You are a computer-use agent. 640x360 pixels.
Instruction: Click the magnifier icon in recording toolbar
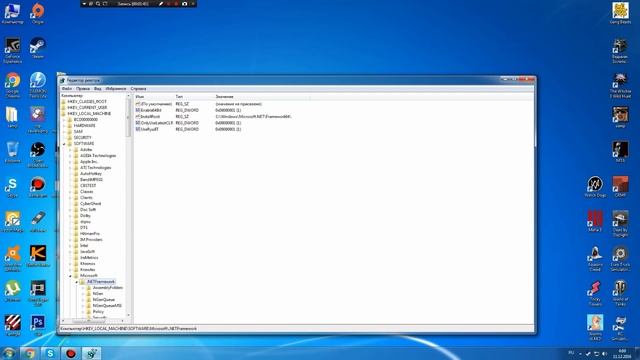coord(98,4)
